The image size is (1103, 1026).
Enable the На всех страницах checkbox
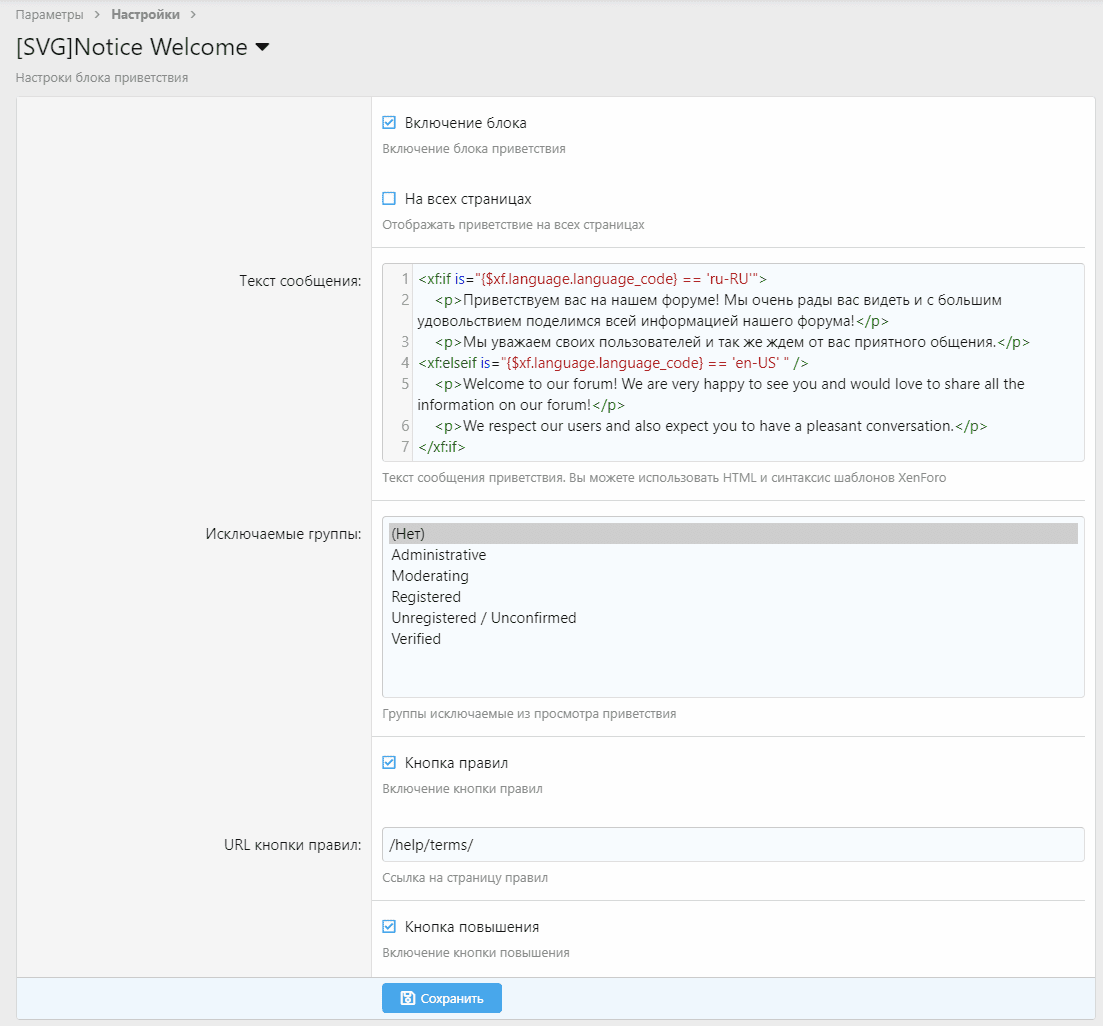pos(390,199)
